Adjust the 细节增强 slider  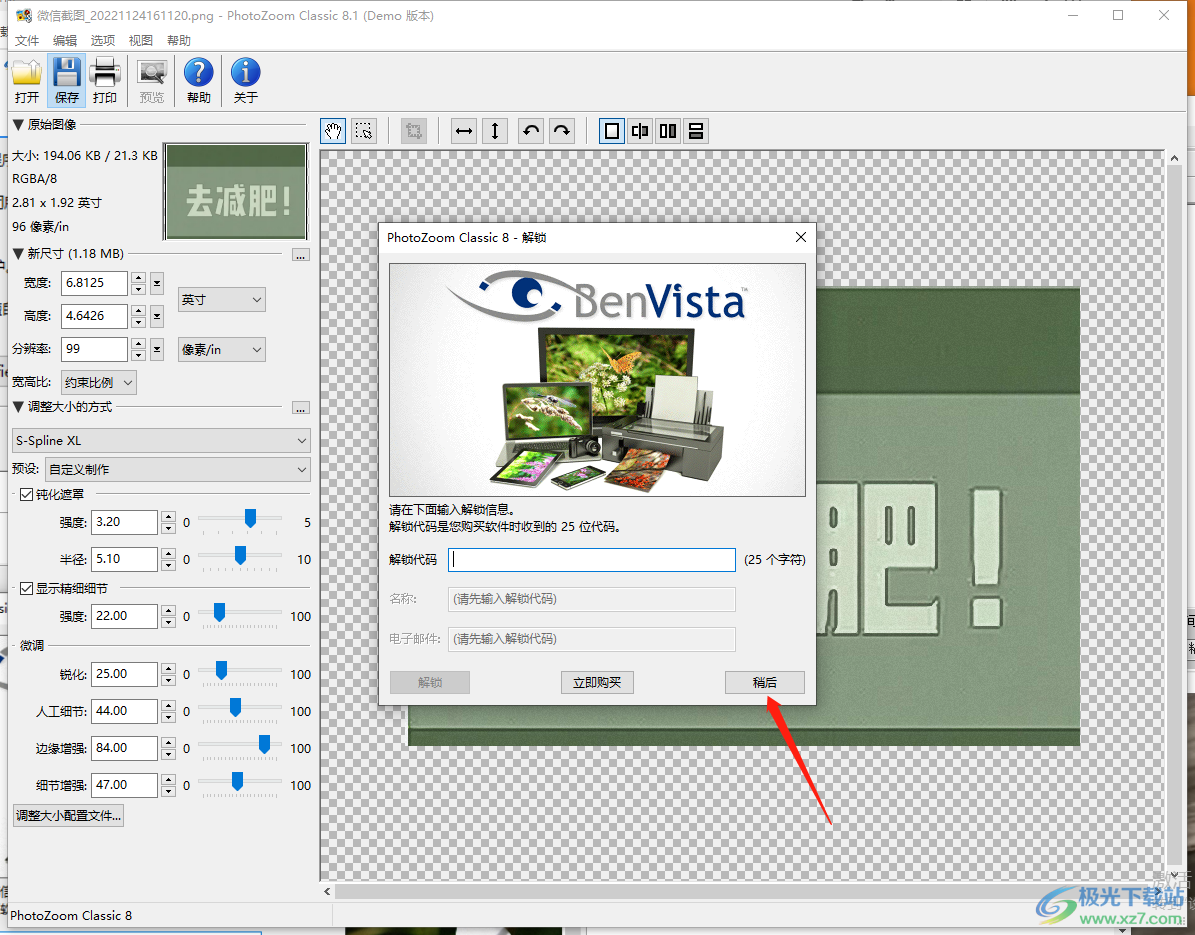pyautogui.click(x=237, y=781)
